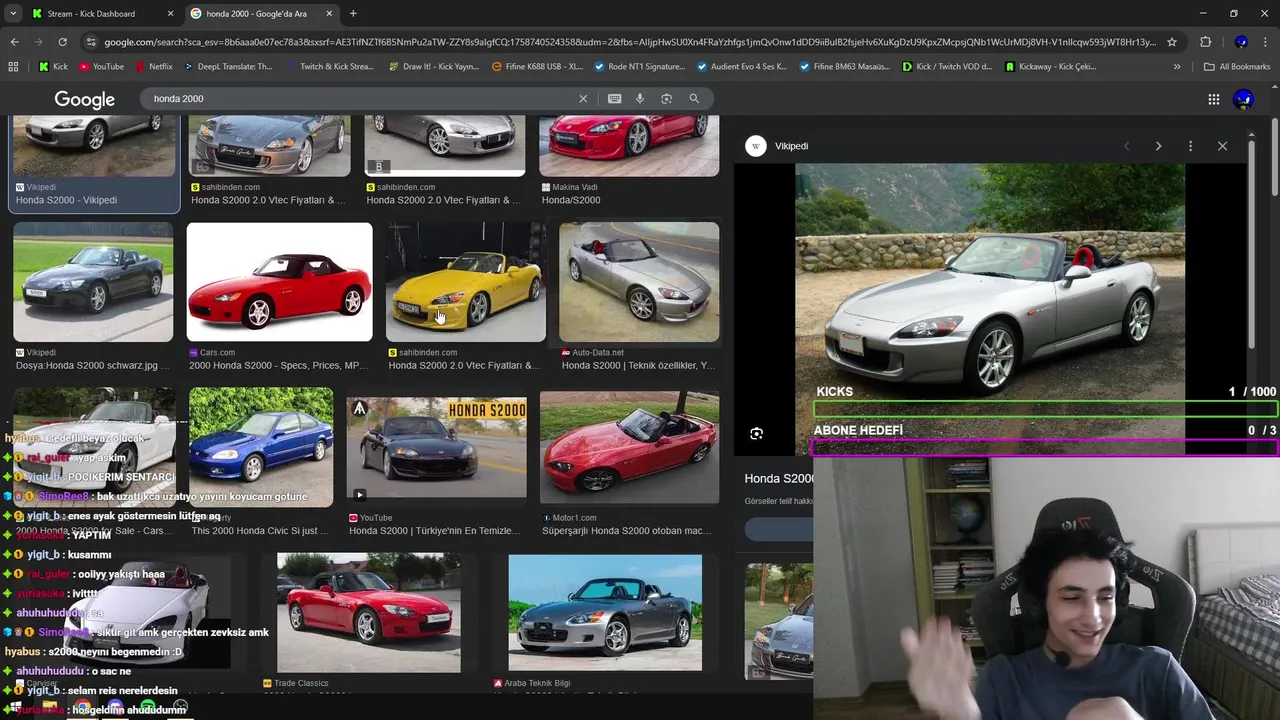Click the Honda S2000 - Vikipedi result title
1280x720 pixels.
pyautogui.click(x=66, y=200)
